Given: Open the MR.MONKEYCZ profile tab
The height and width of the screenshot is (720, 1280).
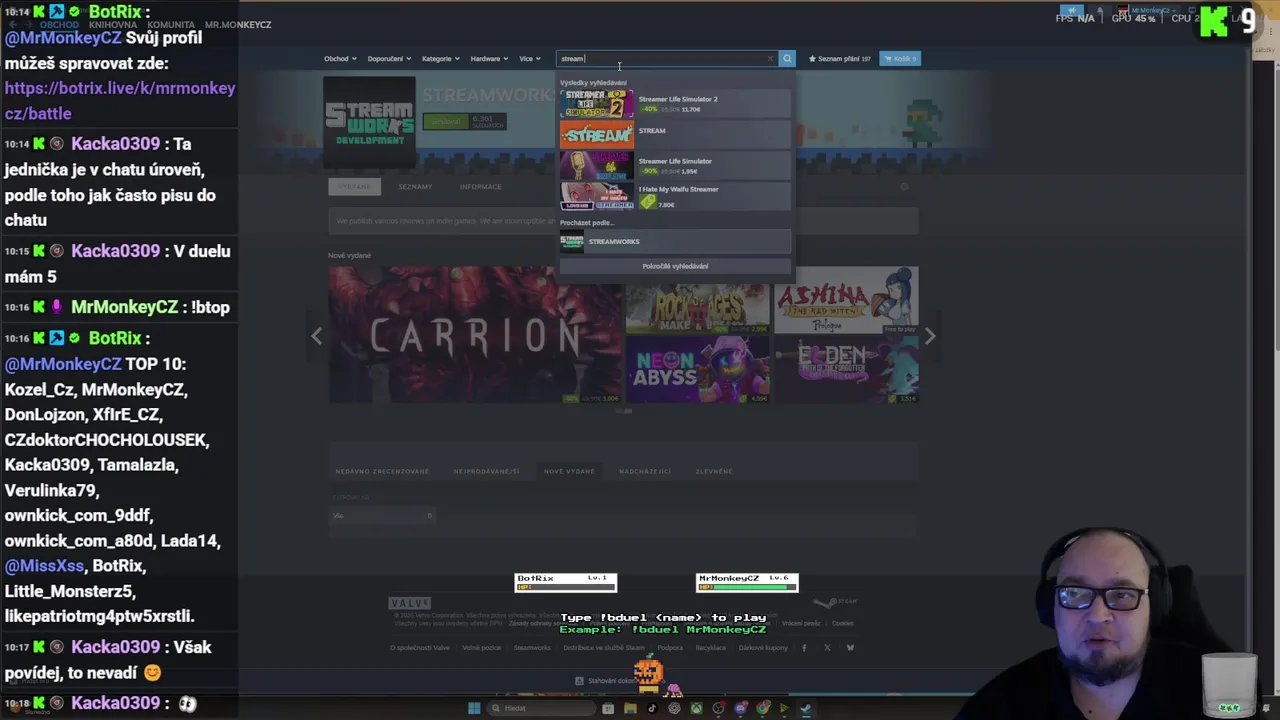Looking at the screenshot, I should [238, 24].
